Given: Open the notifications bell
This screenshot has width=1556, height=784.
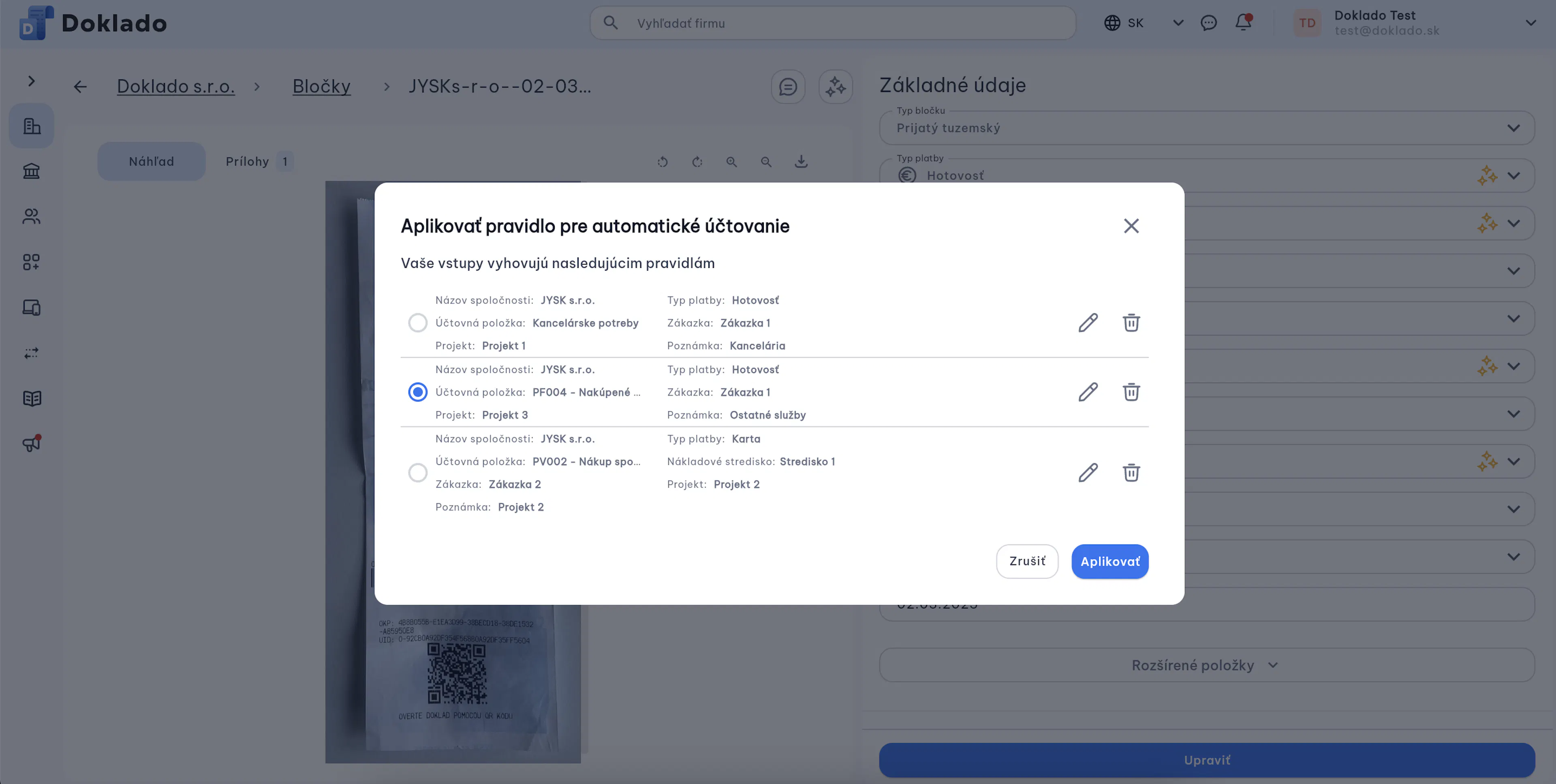Looking at the screenshot, I should coord(1243,22).
